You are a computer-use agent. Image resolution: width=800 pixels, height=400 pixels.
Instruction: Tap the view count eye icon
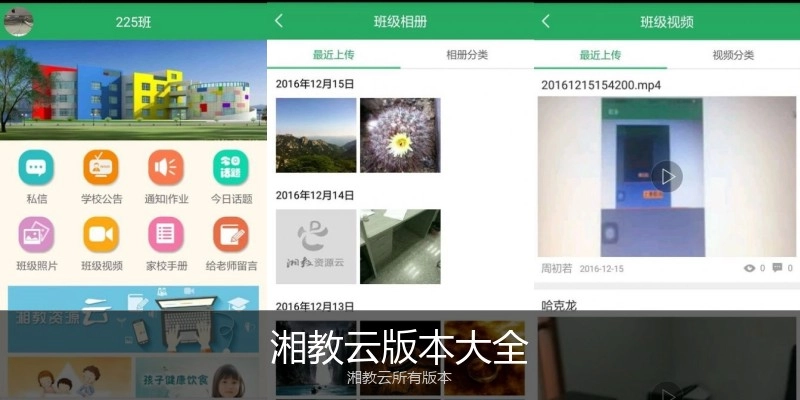(x=749, y=268)
